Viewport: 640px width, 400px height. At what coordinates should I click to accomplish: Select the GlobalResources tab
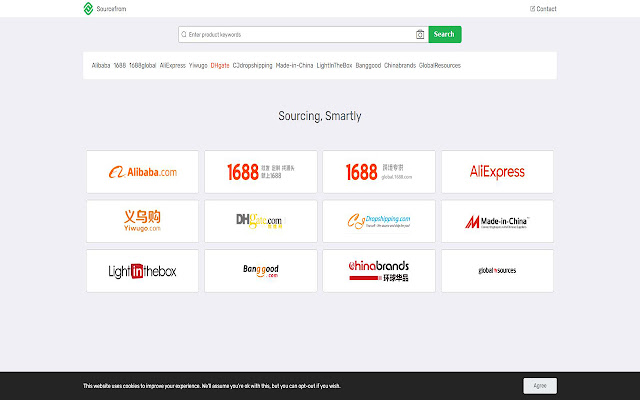click(440, 65)
